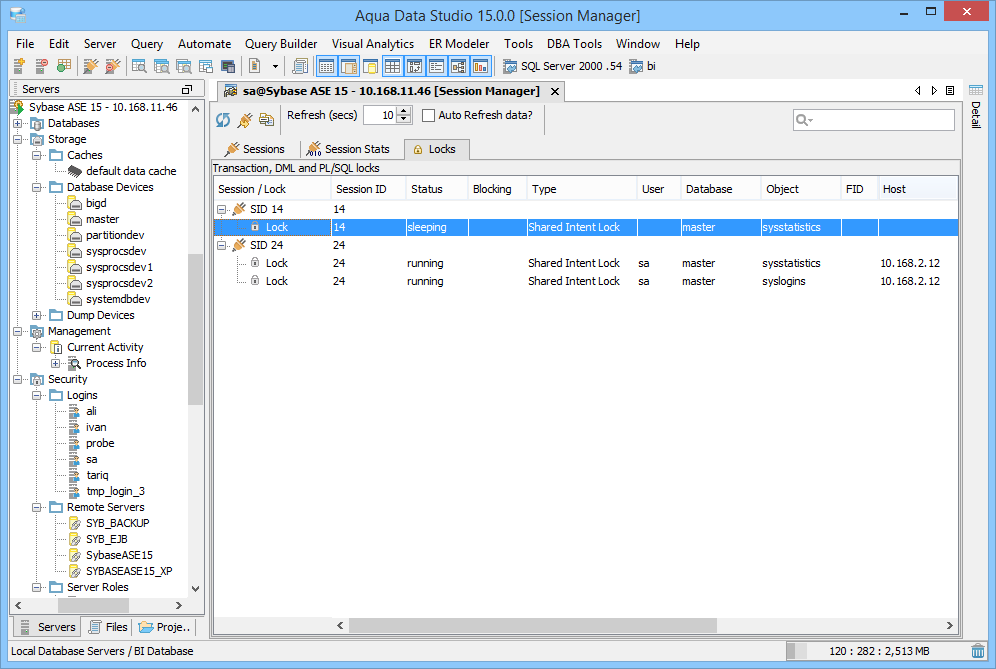Click the tab list icon beside tab arrows
Screen dimensions: 996x669
coord(950,91)
